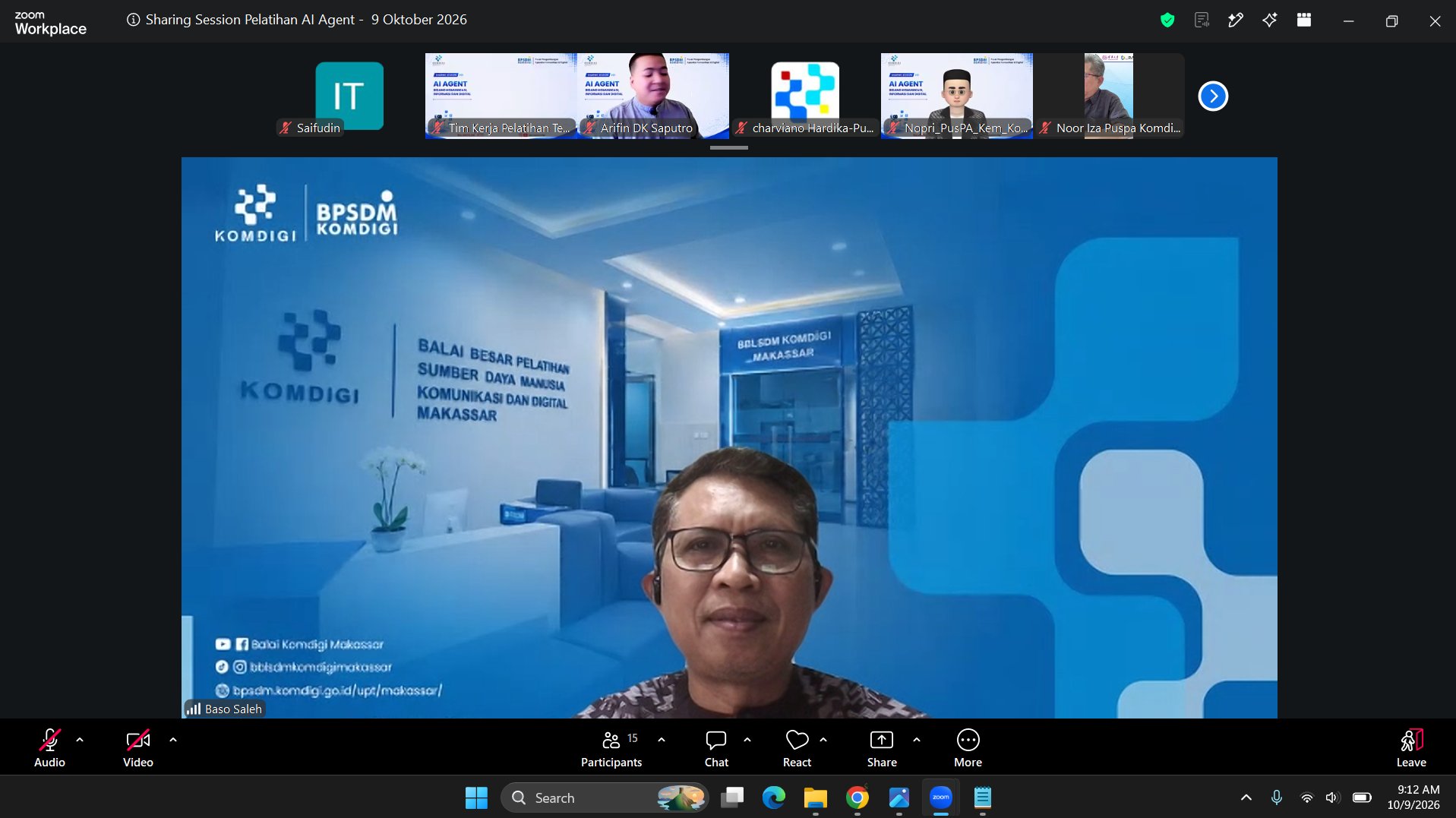This screenshot has height=818, width=1456.
Task: Open the meeting transcript notes icon
Action: click(x=1202, y=21)
